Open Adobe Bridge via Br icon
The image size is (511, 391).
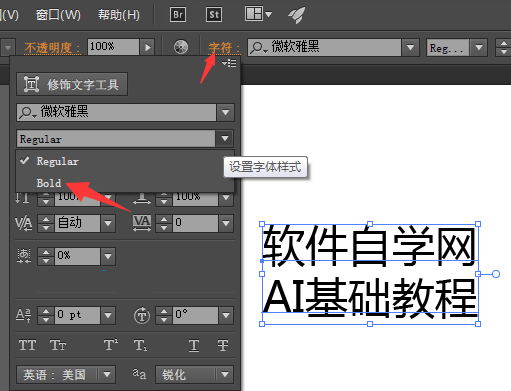coord(178,14)
